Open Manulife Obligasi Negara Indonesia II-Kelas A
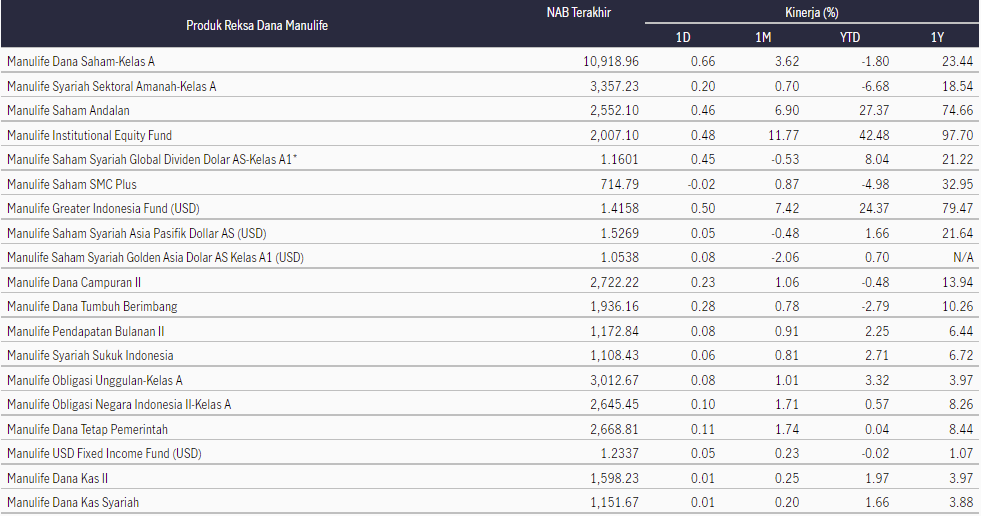Screen dimensions: 981x516 (x=119, y=405)
